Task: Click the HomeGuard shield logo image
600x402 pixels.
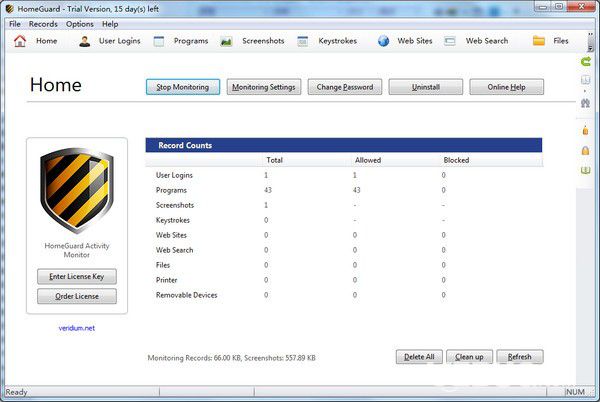Action: [x=77, y=190]
